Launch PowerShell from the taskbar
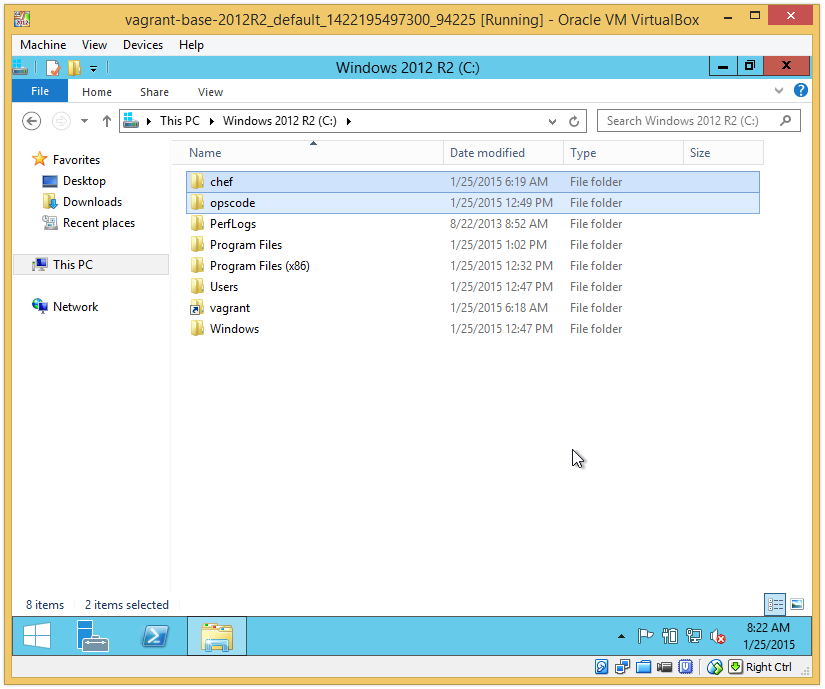 coord(155,636)
